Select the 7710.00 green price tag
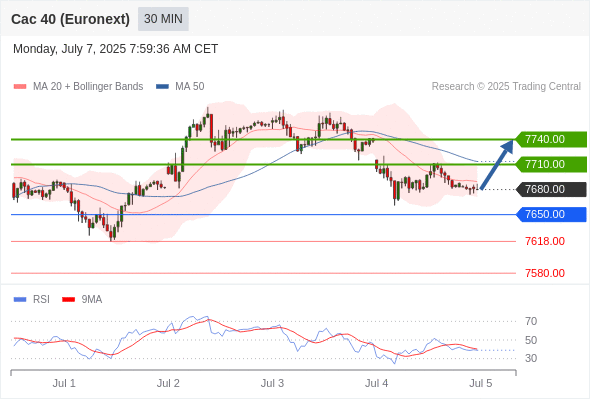Viewport: 590px width, 400px height. point(551,164)
